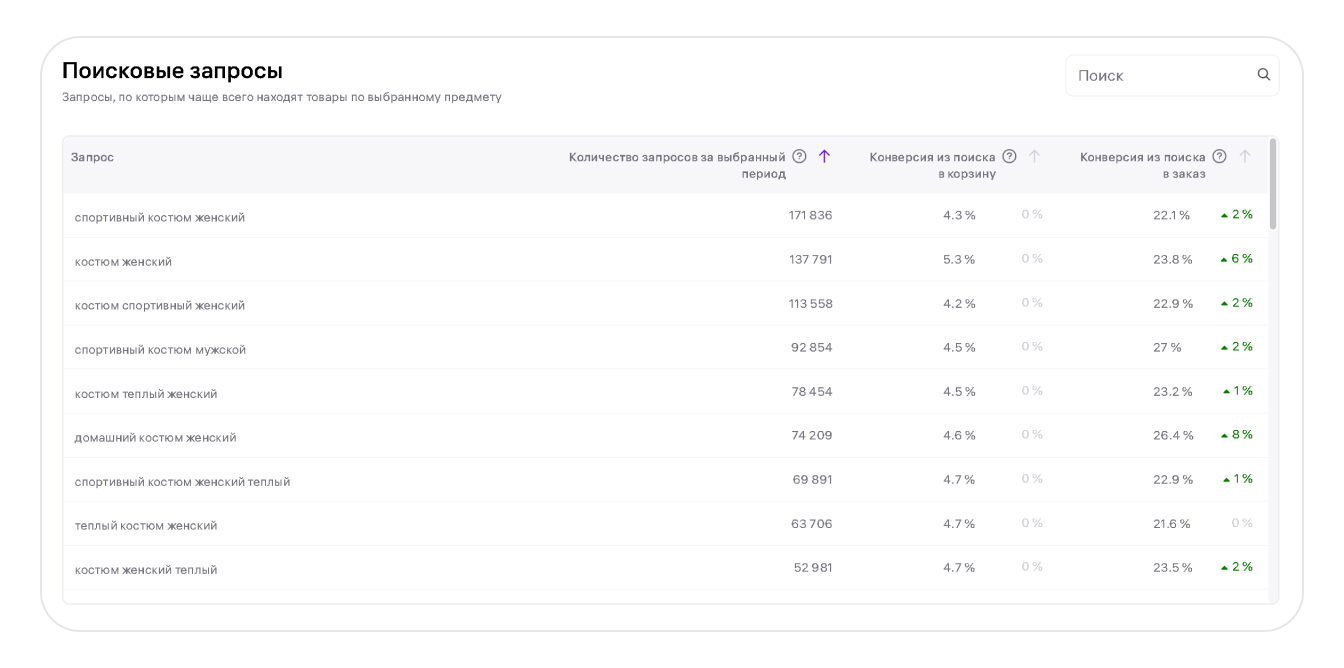Select the query спортивный костюм женский

[x=159, y=217]
